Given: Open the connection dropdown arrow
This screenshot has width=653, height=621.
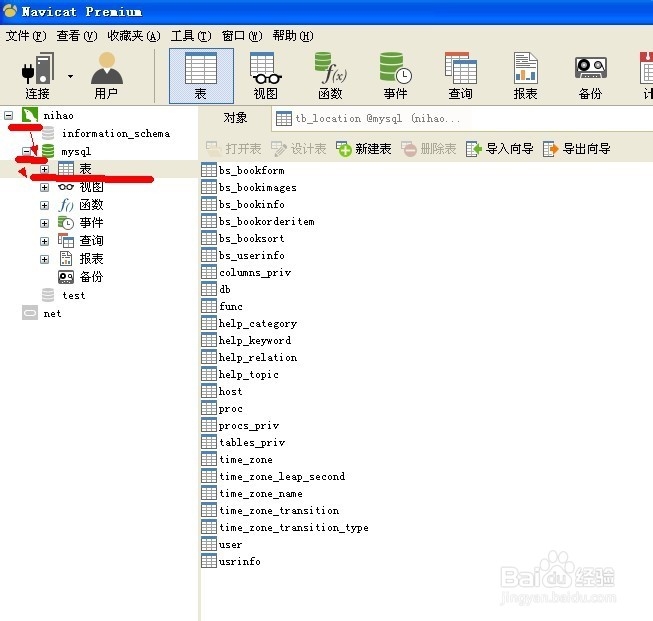Looking at the screenshot, I should pyautogui.click(x=70, y=76).
